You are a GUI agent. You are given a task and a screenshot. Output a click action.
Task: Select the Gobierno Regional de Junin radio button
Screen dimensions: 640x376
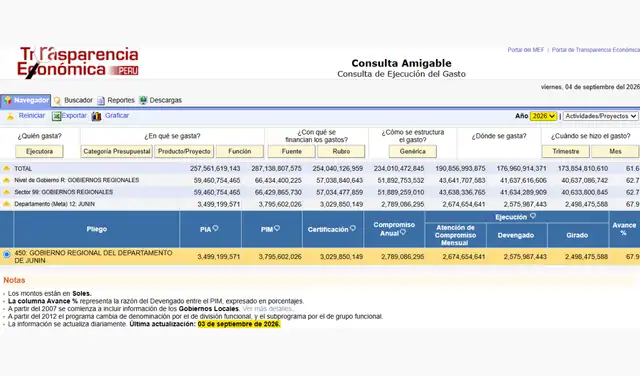7,254
